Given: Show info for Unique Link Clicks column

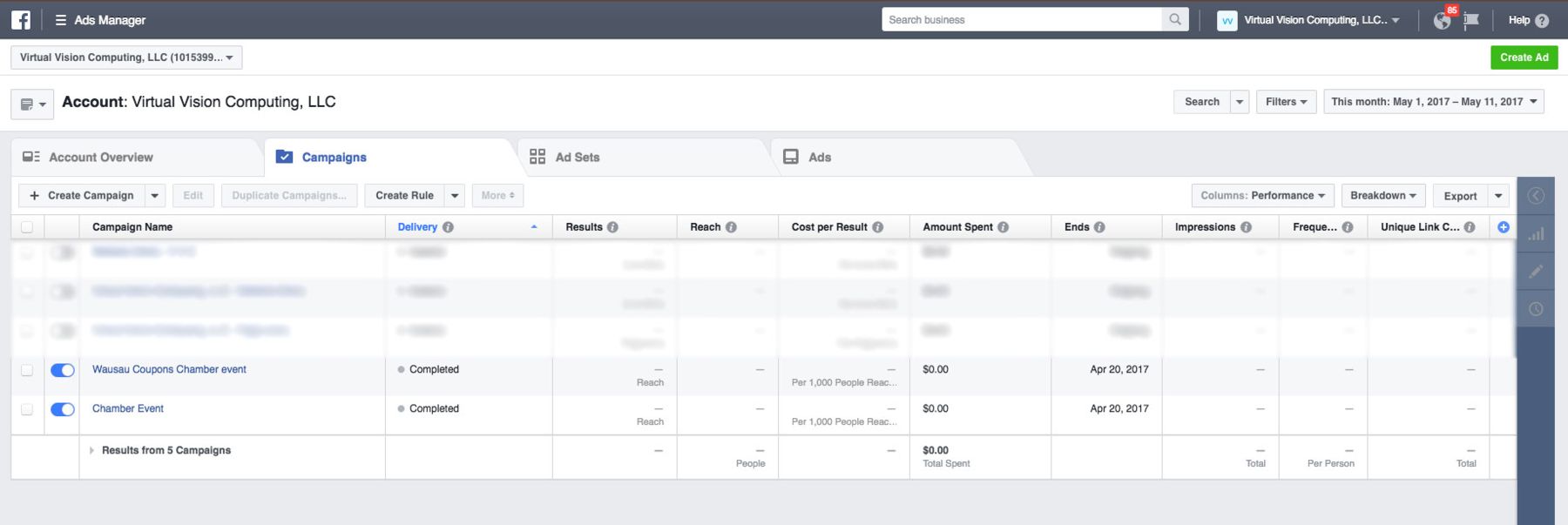Looking at the screenshot, I should coord(1470,227).
